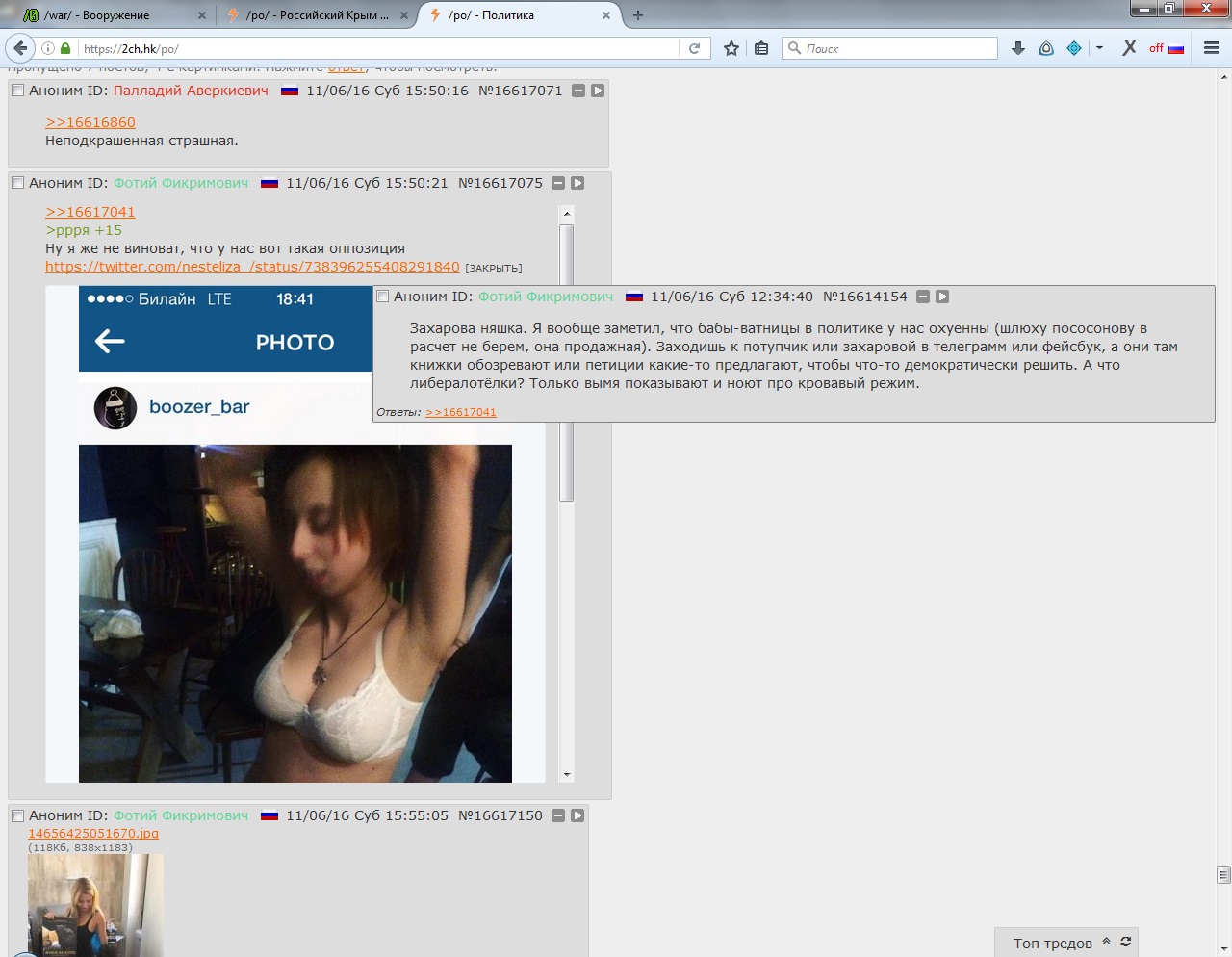Follow the >>16617041 link in post №16617075
The width and height of the screenshot is (1232, 957).
click(x=90, y=212)
